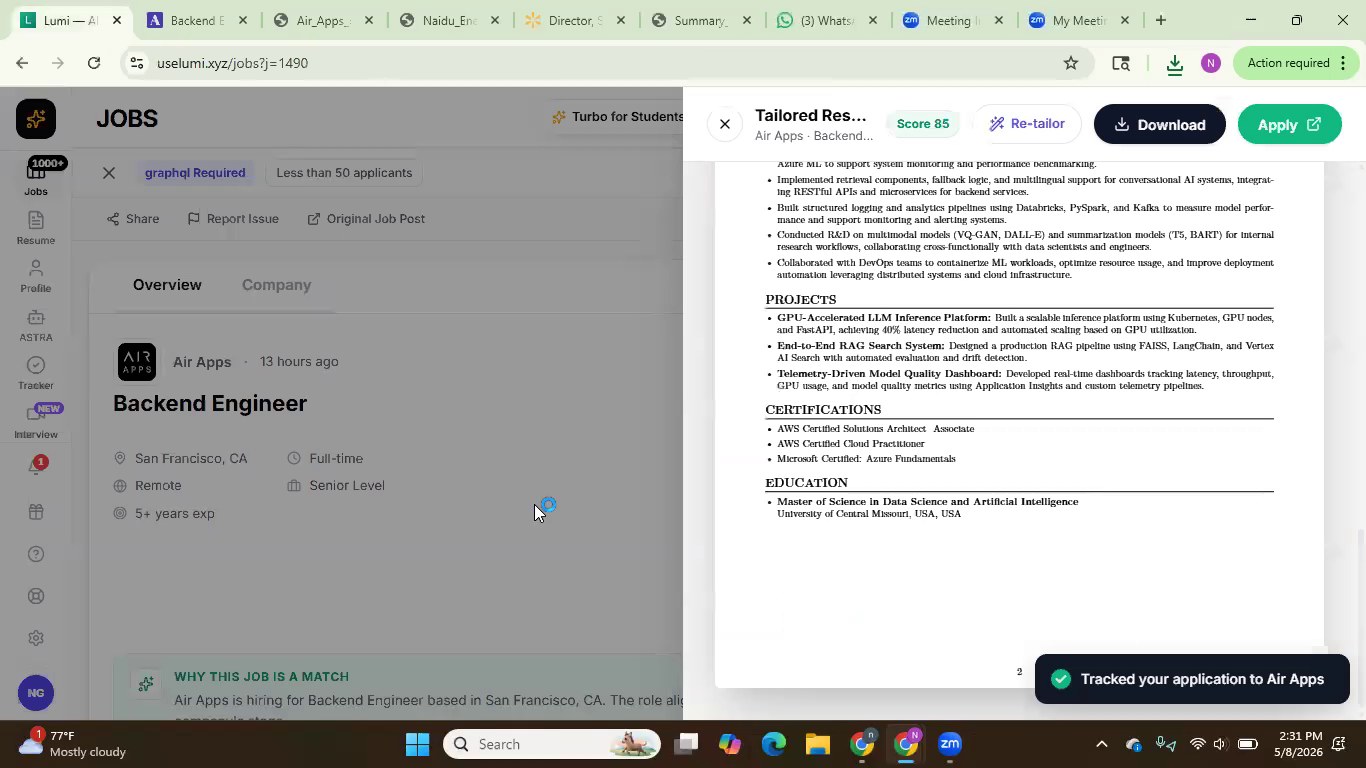Open the Original Job Post link
The image size is (1366, 768).
366,218
